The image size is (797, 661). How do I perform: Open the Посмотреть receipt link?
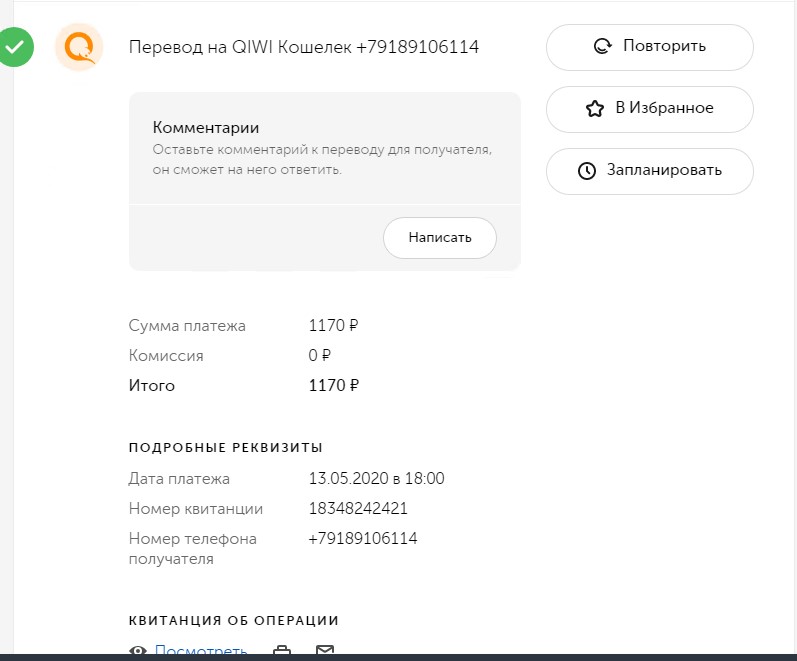[x=201, y=652]
